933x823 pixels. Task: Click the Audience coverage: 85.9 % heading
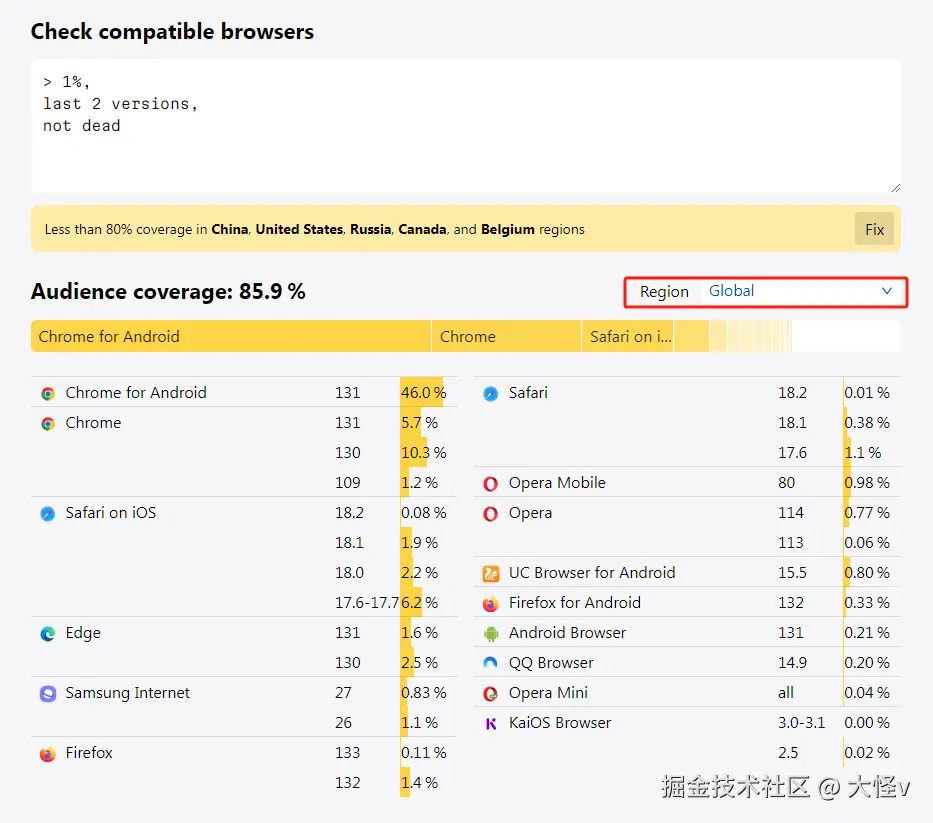click(x=168, y=292)
